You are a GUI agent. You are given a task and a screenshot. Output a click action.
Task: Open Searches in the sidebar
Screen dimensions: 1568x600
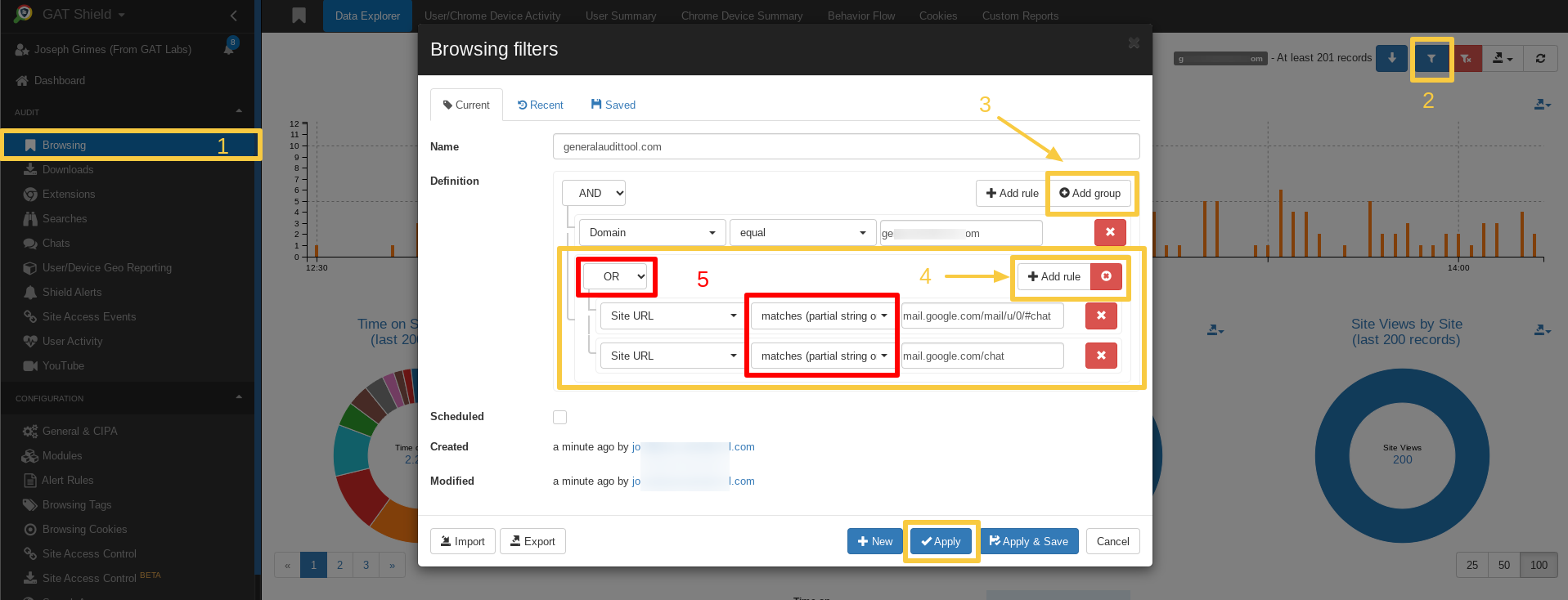[65, 218]
